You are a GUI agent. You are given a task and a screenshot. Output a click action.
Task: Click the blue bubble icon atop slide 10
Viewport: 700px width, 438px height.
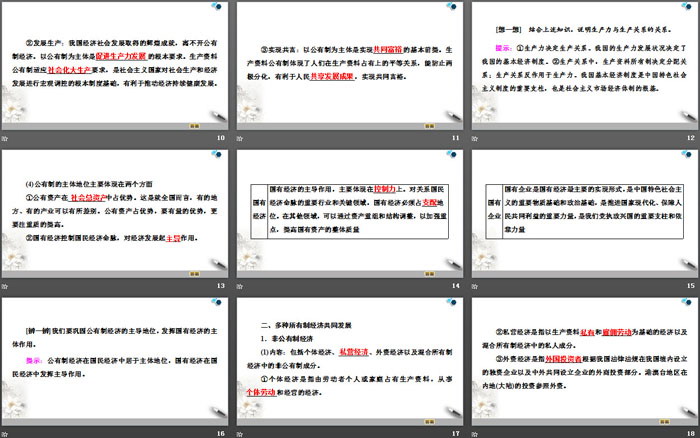[217, 6]
